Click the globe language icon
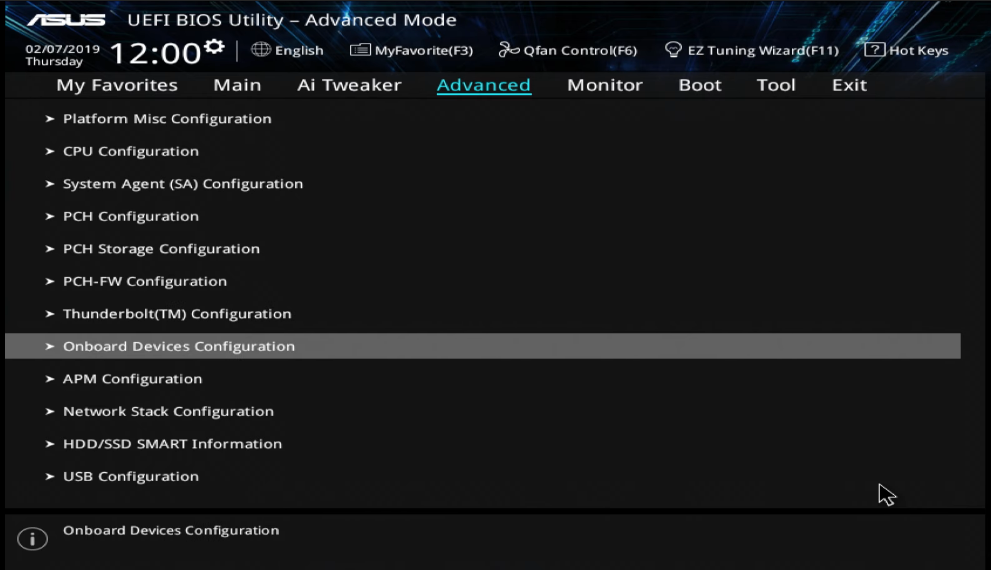This screenshot has width=991, height=570. [x=261, y=49]
